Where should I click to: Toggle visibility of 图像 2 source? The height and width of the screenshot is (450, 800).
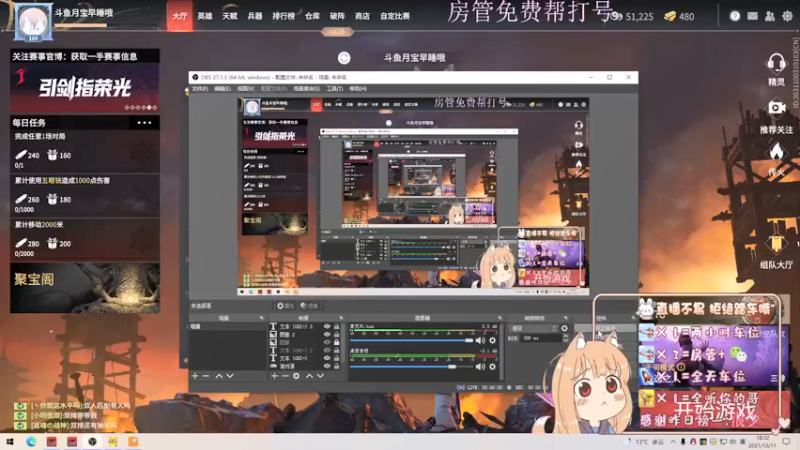(327, 335)
